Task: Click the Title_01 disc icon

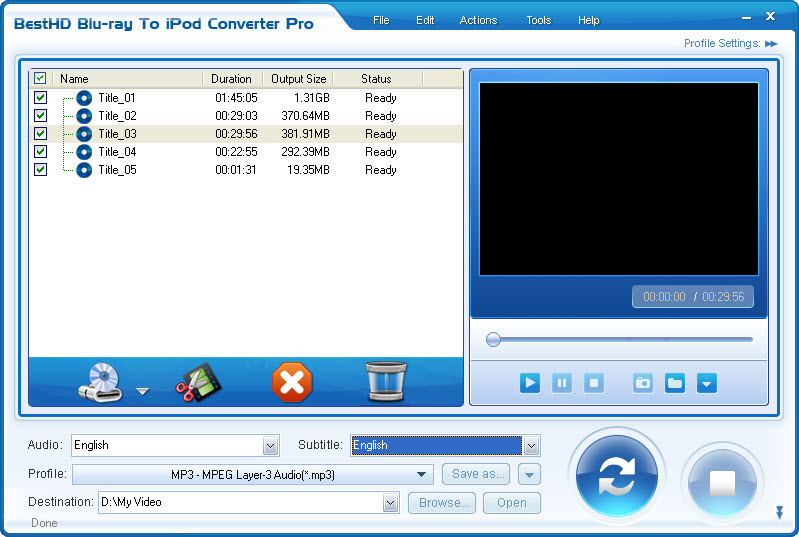Action: click(x=84, y=98)
